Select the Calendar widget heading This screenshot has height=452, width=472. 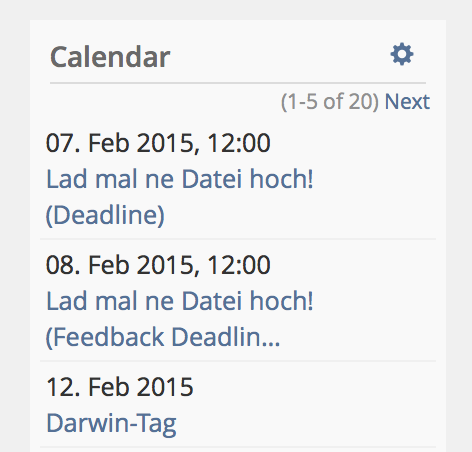110,57
